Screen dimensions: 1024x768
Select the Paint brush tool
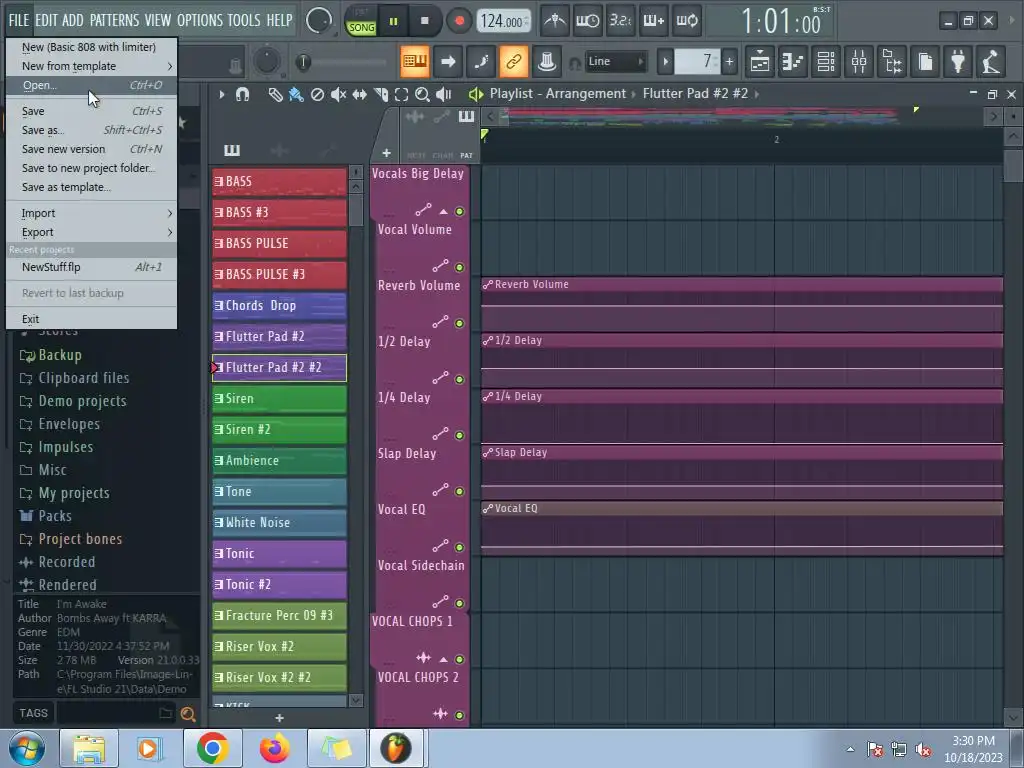296,95
